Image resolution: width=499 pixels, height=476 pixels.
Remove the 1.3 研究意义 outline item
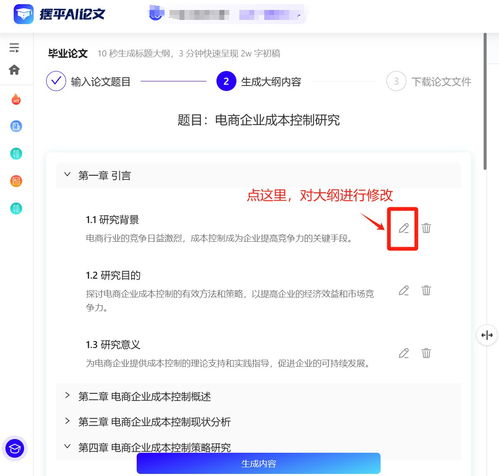[426, 353]
